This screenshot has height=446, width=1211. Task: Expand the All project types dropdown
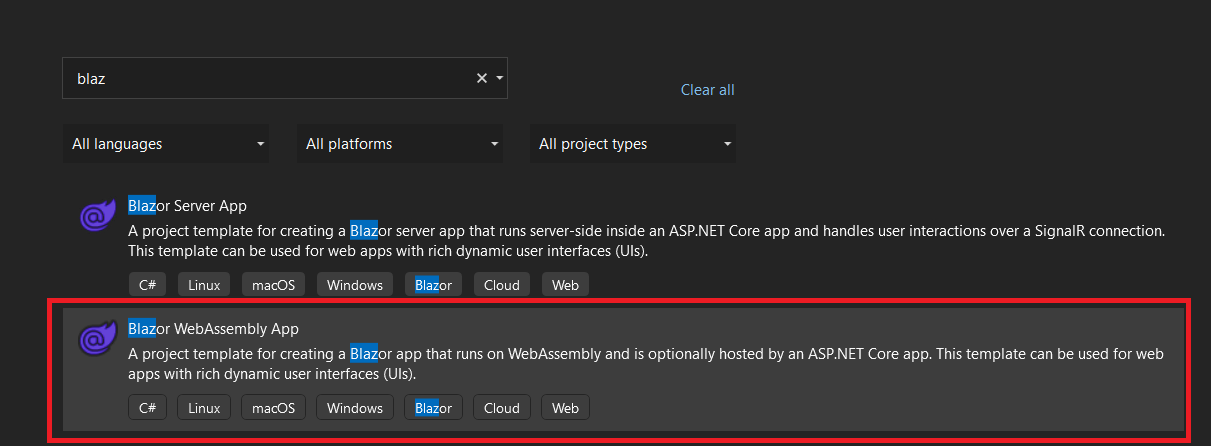(x=633, y=144)
